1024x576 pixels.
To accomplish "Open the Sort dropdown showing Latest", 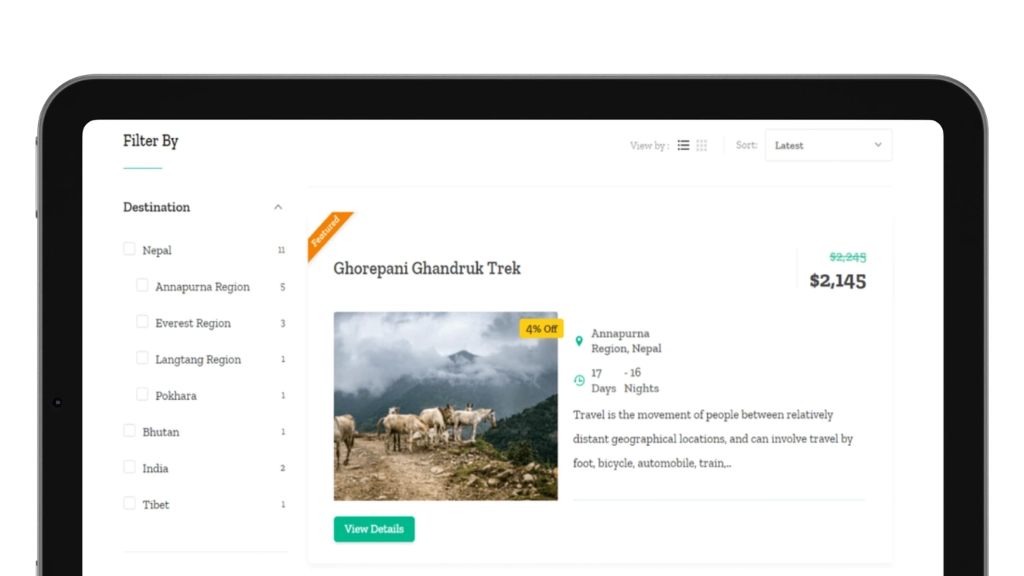I will click(828, 145).
